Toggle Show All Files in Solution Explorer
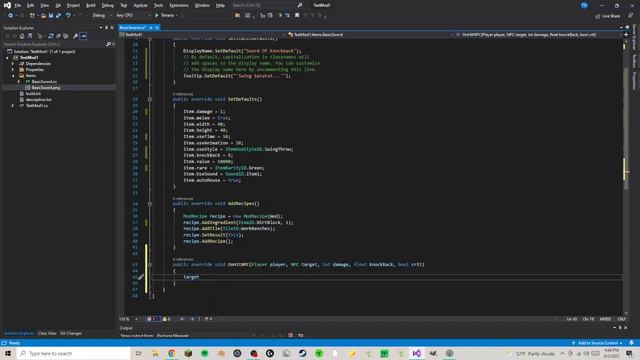The image size is (640, 360). [x=65, y=36]
